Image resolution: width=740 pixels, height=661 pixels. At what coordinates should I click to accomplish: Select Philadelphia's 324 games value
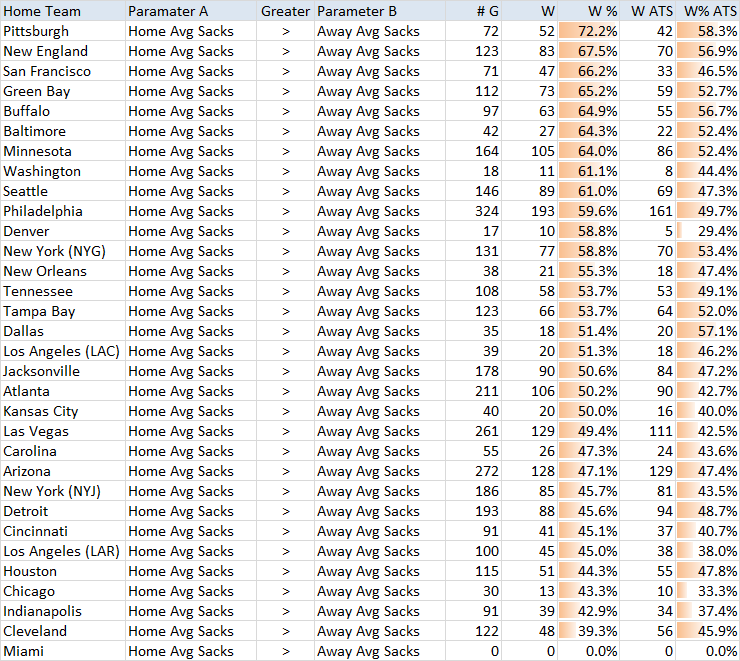(473, 211)
